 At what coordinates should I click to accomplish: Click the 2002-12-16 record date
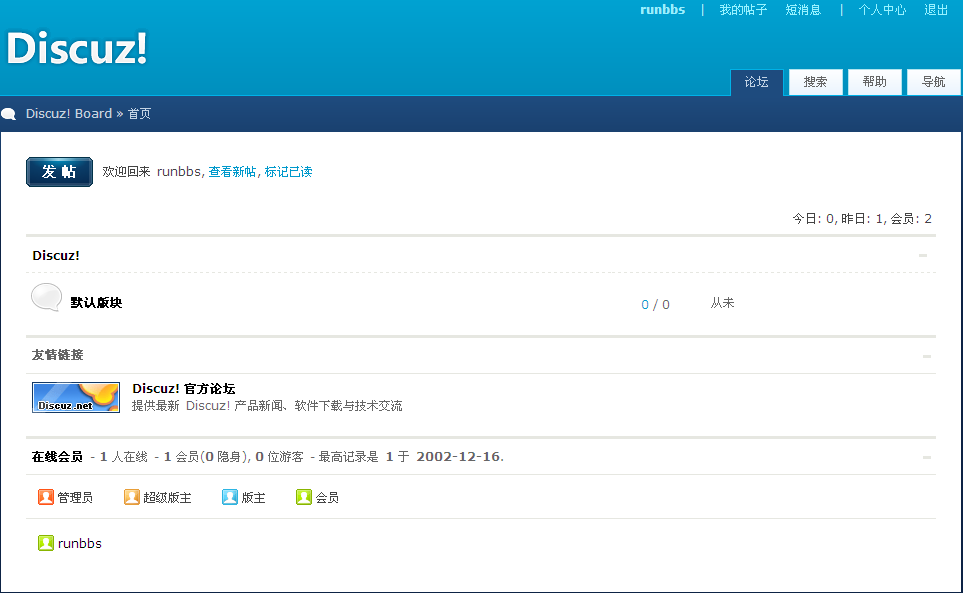(x=458, y=457)
